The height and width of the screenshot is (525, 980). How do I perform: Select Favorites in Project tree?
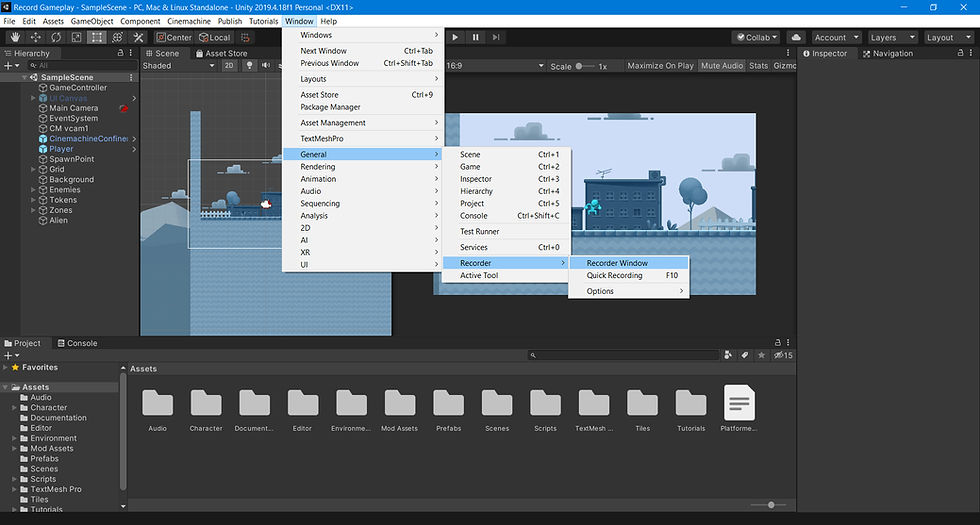(40, 368)
